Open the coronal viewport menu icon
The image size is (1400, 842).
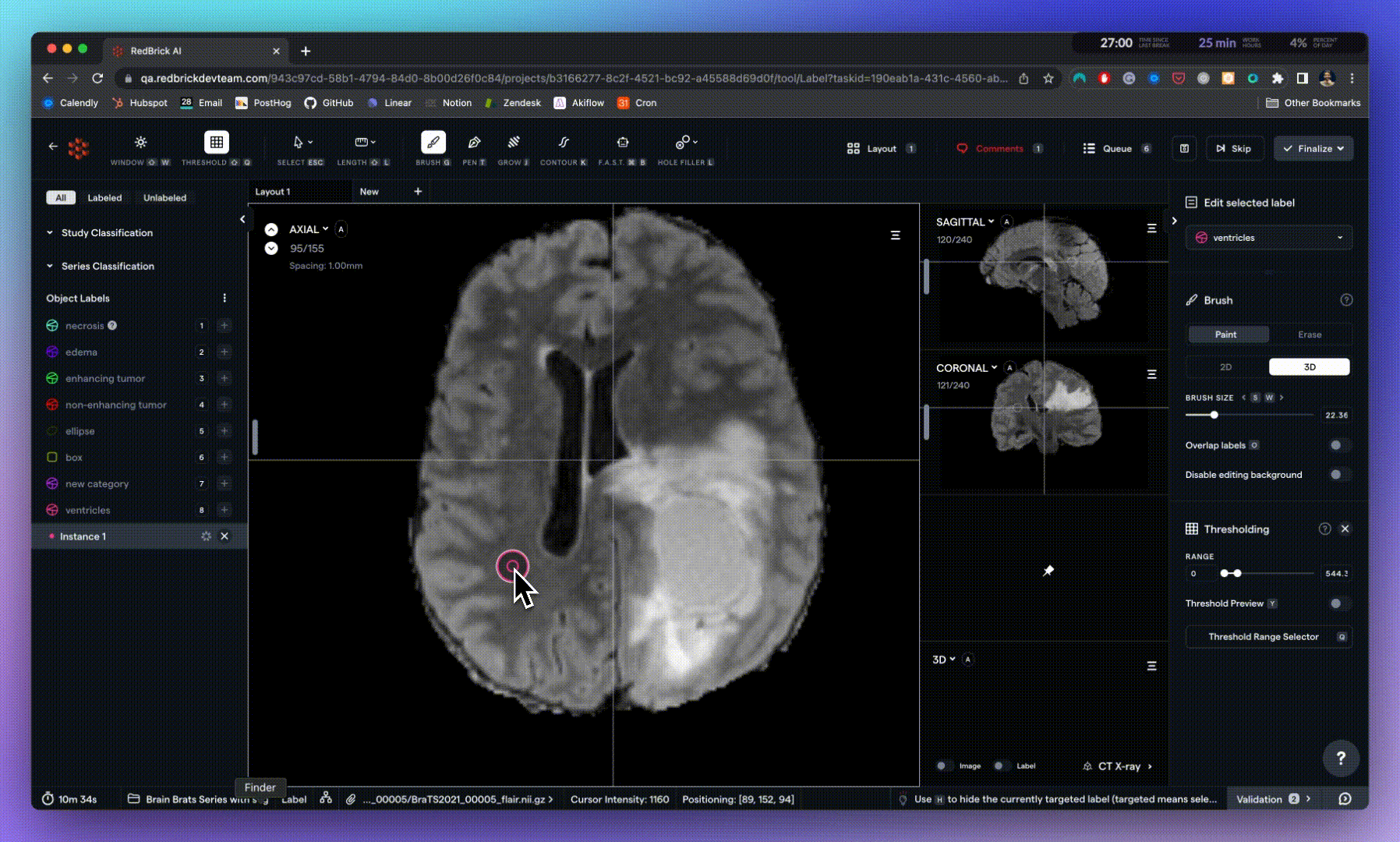pyautogui.click(x=1151, y=374)
